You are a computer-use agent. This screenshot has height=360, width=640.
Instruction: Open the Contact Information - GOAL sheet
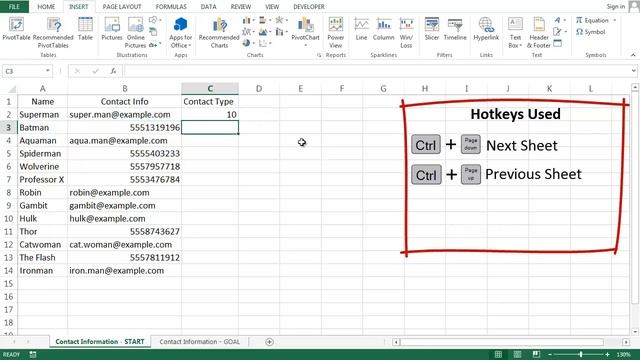pyautogui.click(x=200, y=342)
